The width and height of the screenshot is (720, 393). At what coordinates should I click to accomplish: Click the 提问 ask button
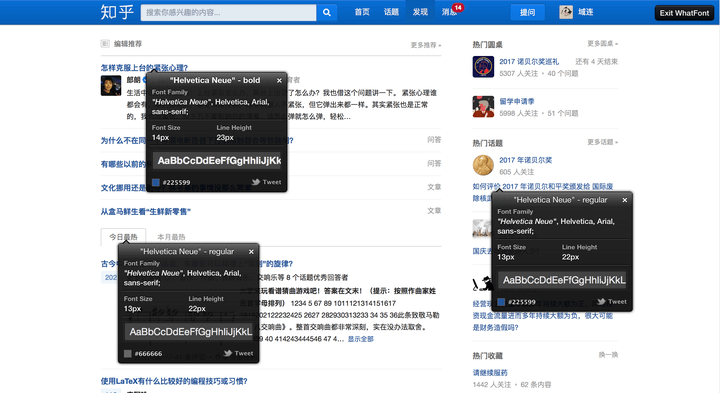(x=528, y=12)
